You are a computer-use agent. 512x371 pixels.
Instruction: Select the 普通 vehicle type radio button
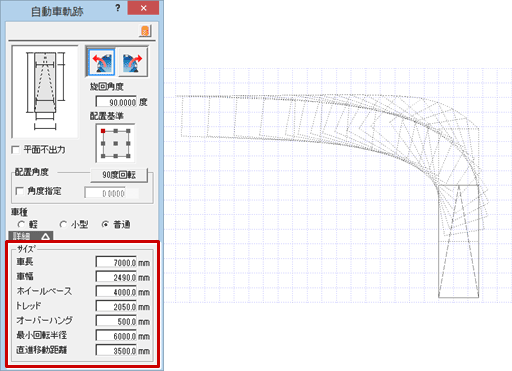point(105,225)
